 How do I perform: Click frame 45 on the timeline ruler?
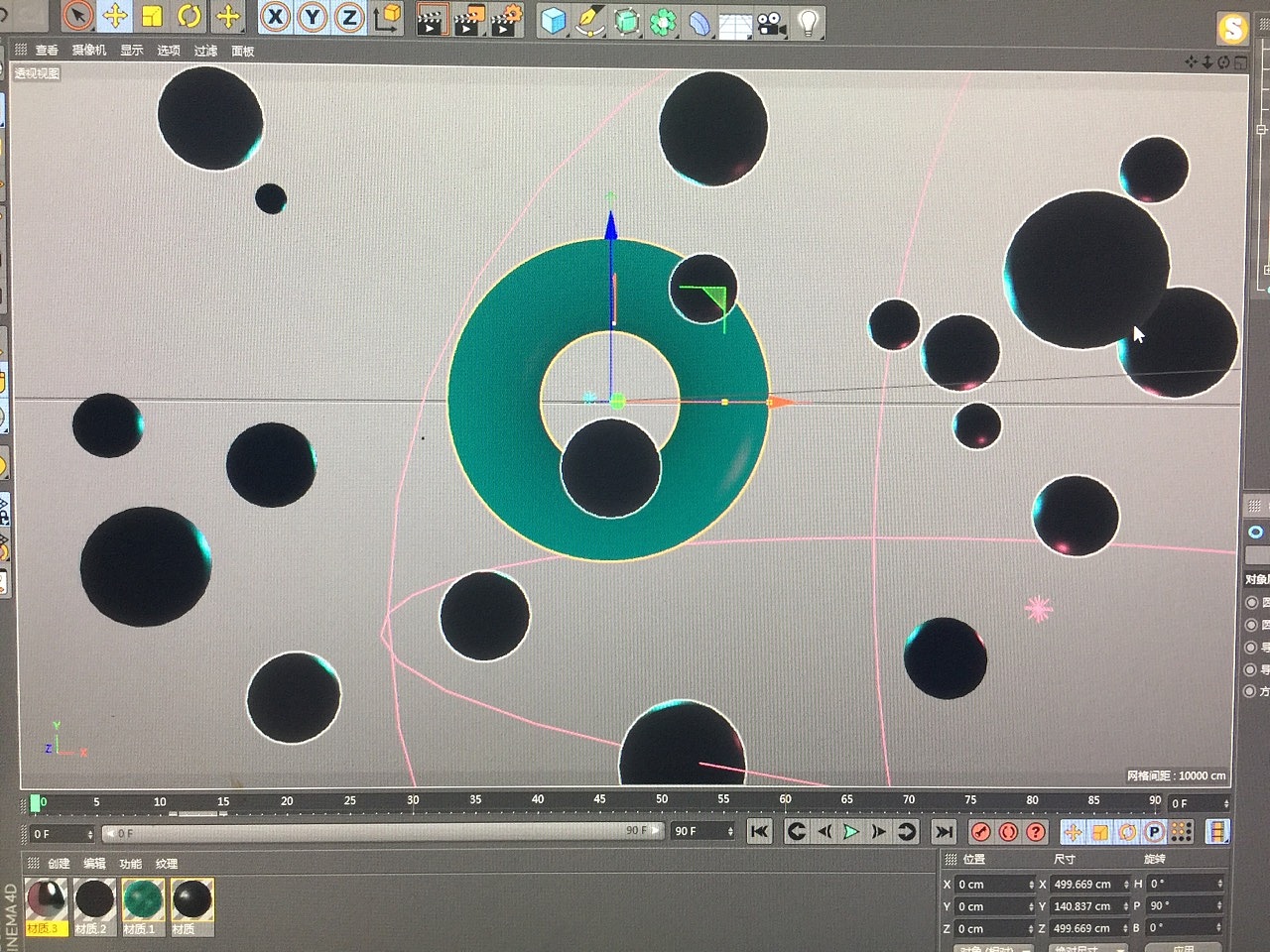click(599, 801)
